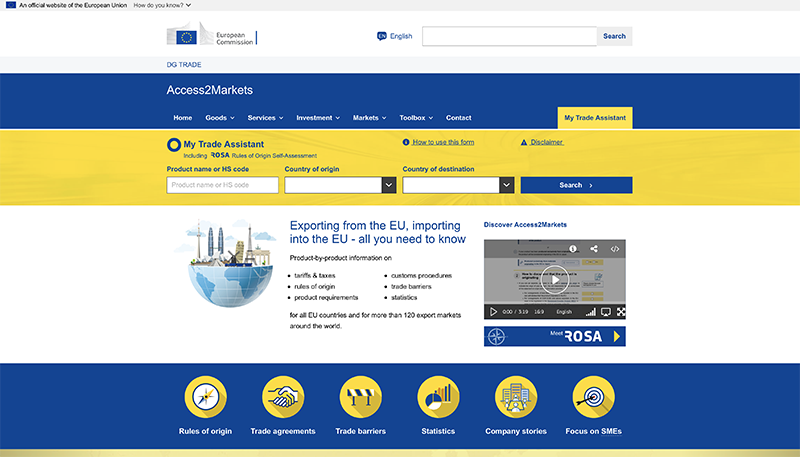The image size is (800, 457).
Task: Open the Goods menu dropdown
Action: click(x=220, y=118)
